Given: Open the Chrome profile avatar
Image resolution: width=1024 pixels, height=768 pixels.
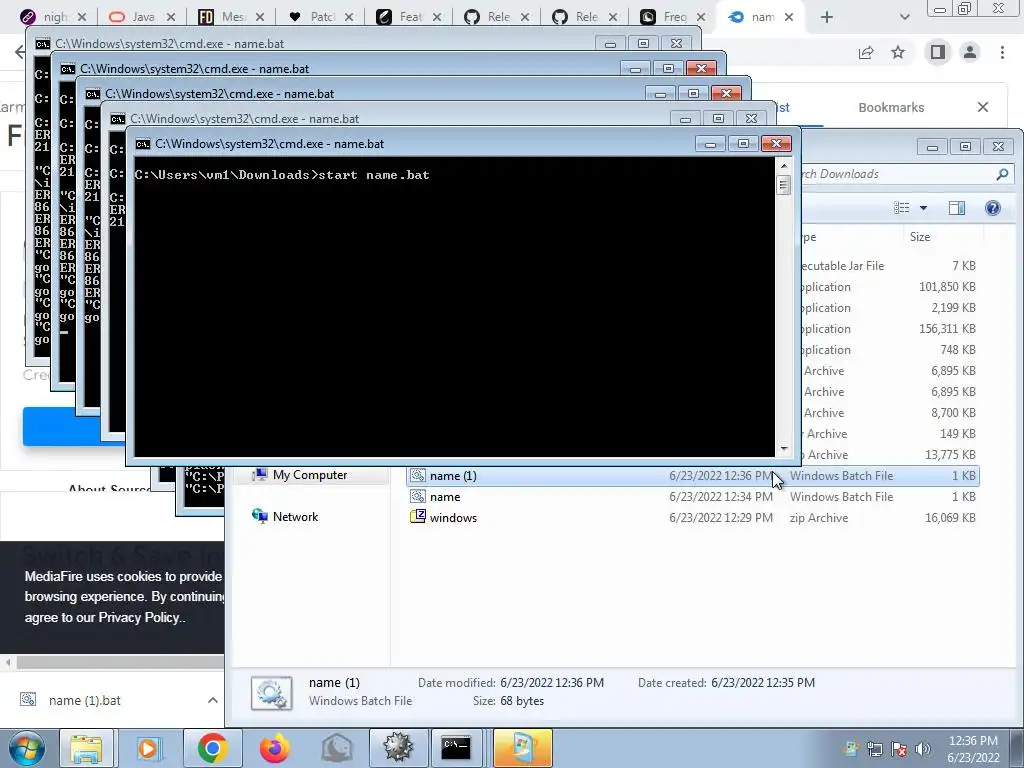Looking at the screenshot, I should pos(970,52).
